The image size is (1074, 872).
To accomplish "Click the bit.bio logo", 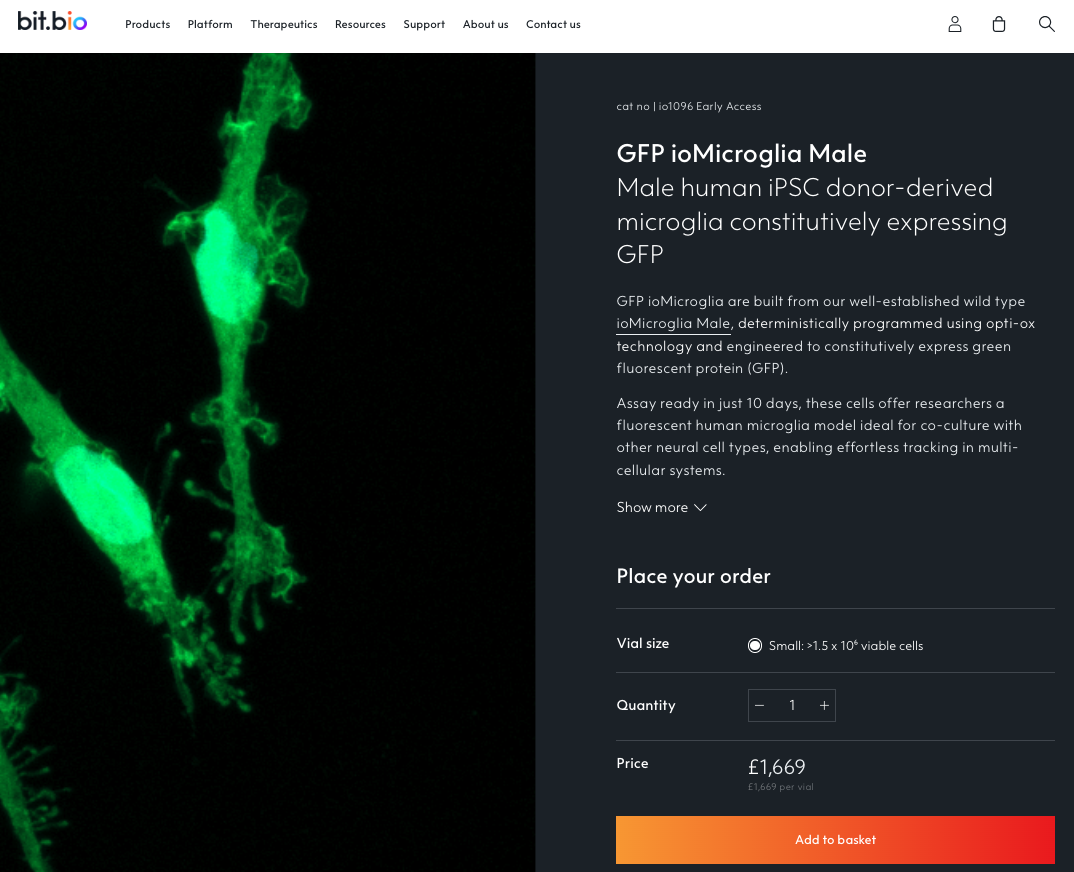I will [52, 21].
